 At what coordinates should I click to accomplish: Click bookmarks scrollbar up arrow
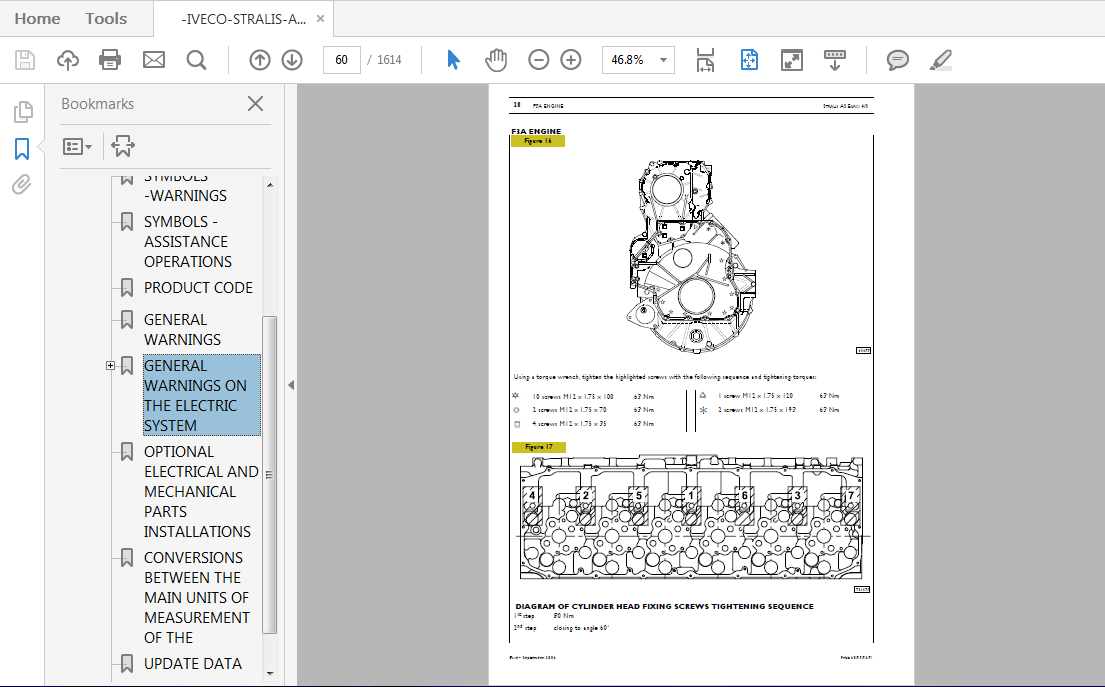(270, 185)
